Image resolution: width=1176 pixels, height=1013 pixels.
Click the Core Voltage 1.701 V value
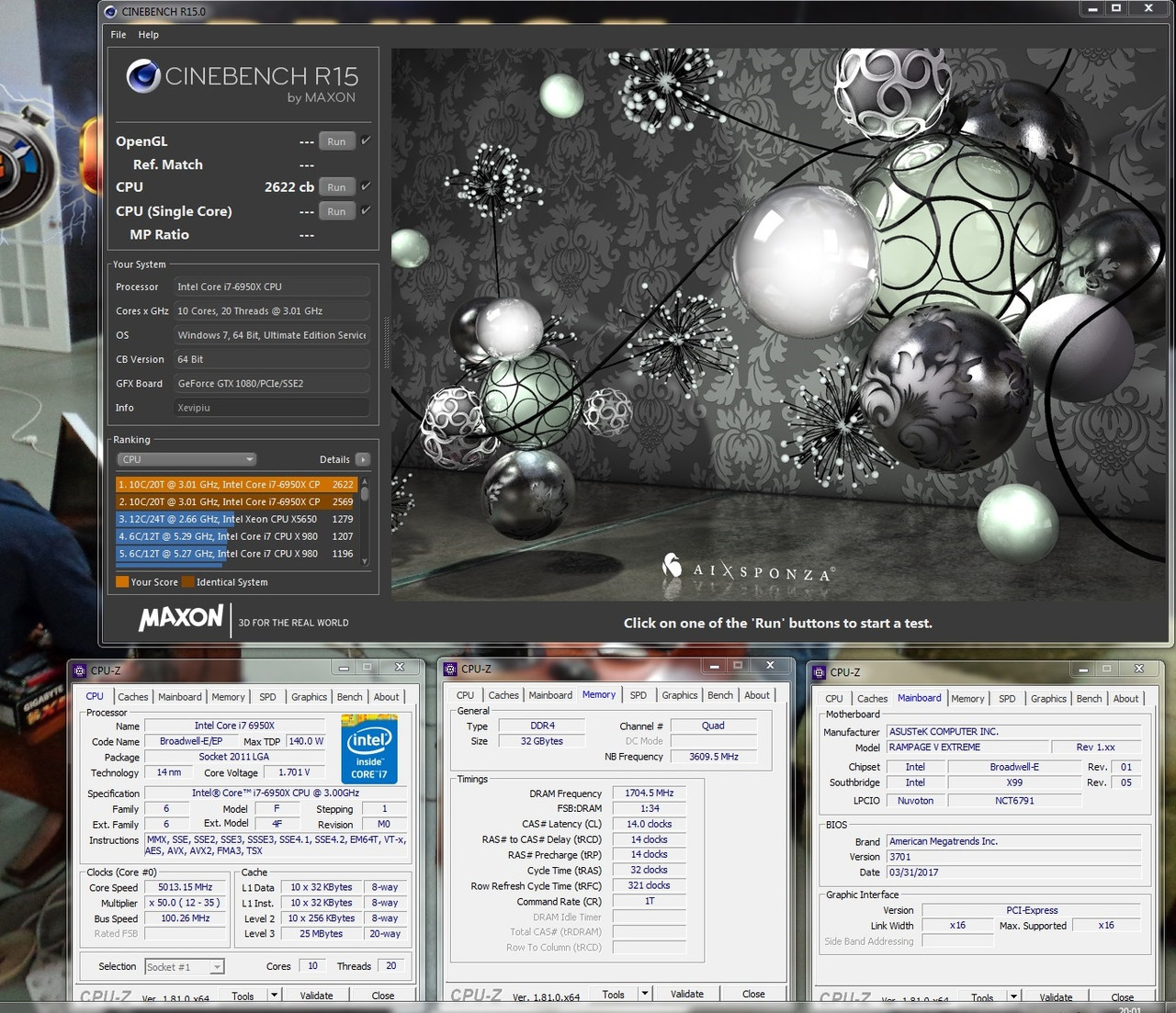[x=294, y=772]
